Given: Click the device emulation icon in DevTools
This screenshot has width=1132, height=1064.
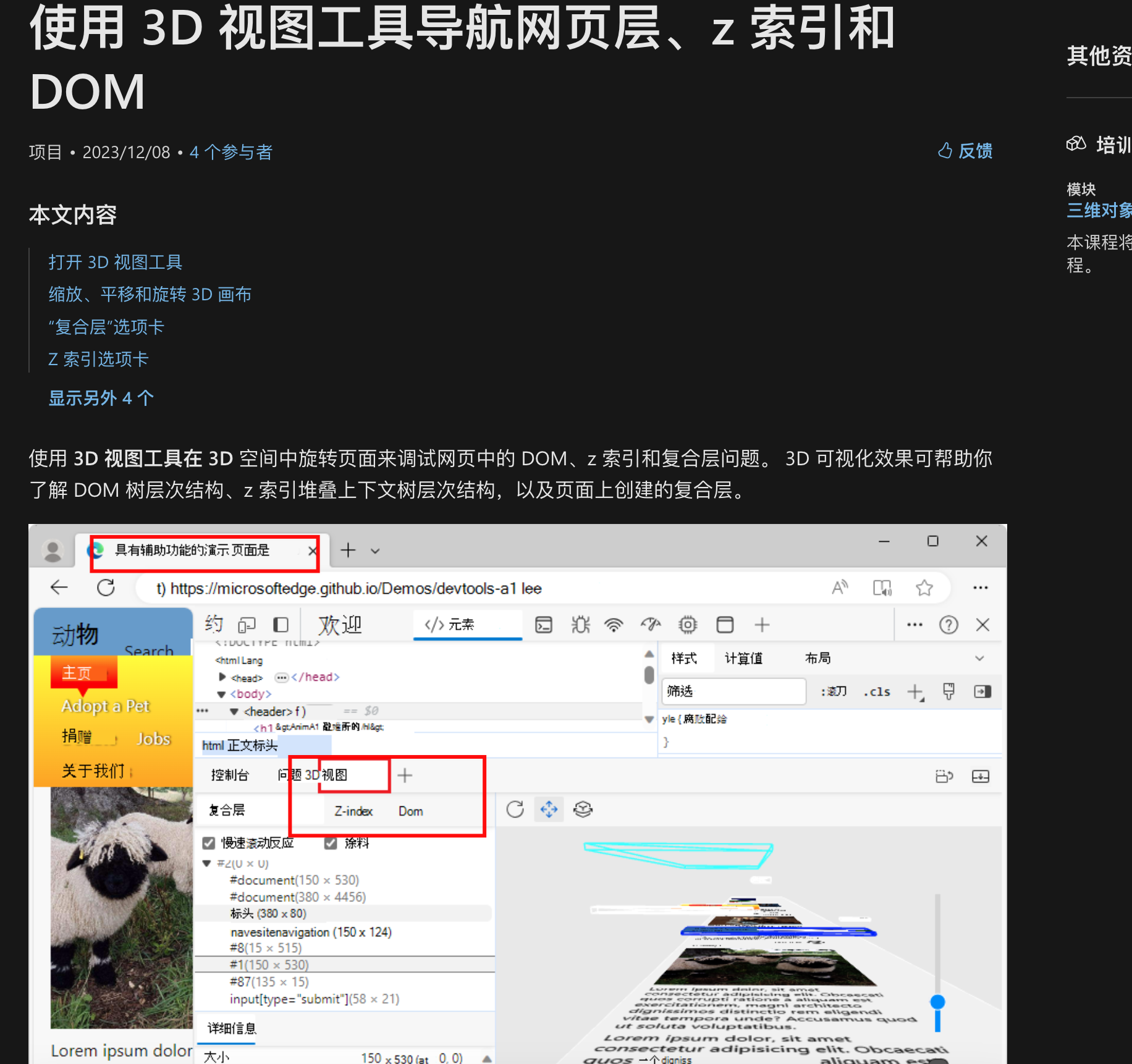Looking at the screenshot, I should point(247,625).
